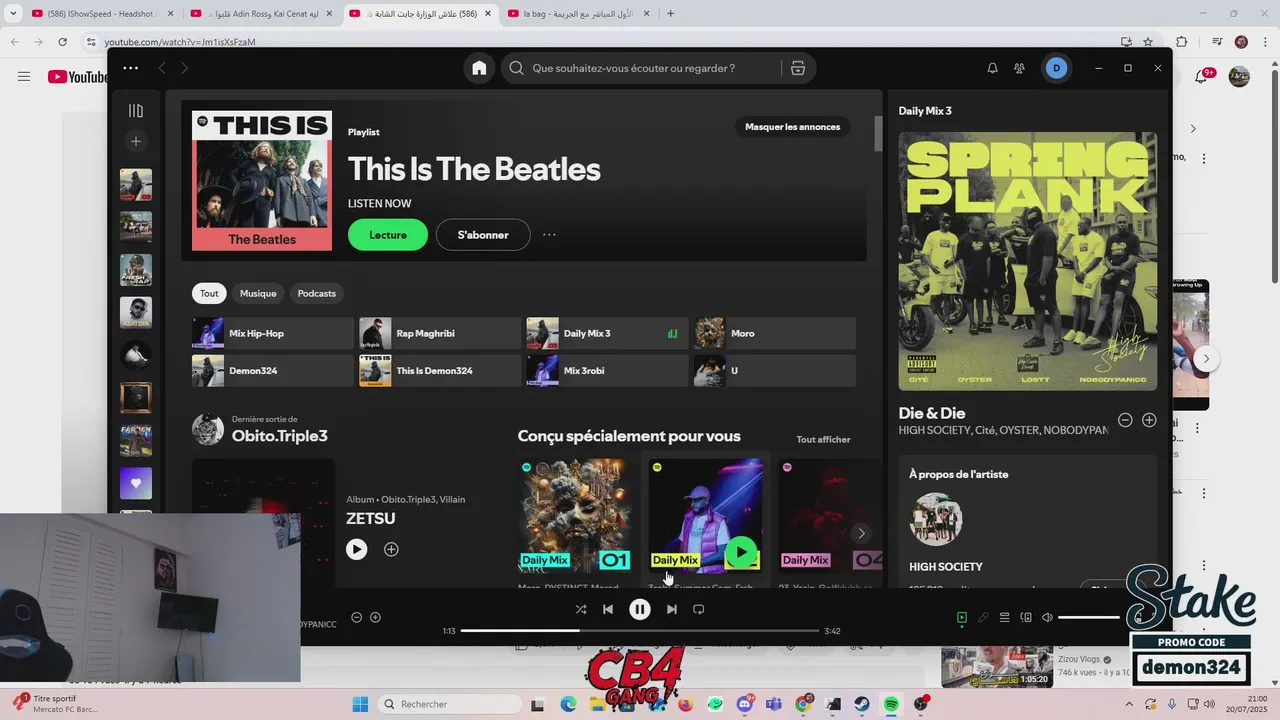Image resolution: width=1280 pixels, height=720 pixels.
Task: Set the Spotify volume slider
Action: coord(1089,618)
